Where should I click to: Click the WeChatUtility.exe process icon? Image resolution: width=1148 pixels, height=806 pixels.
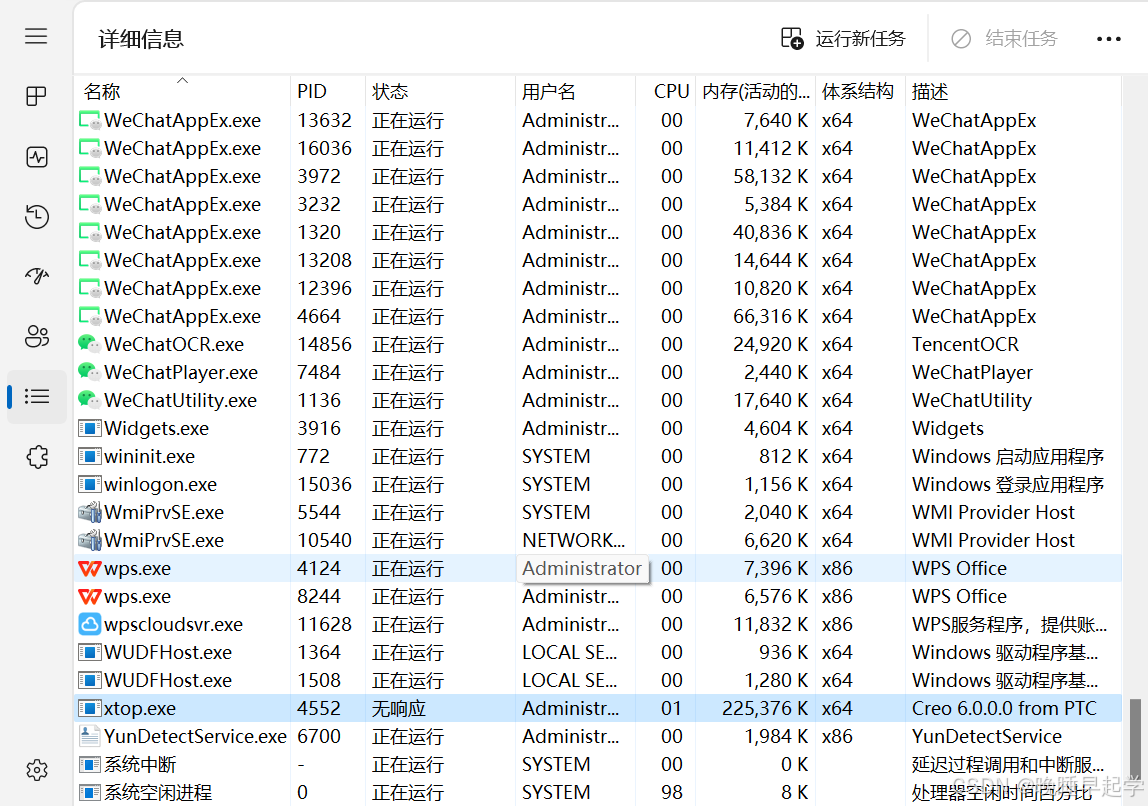(x=89, y=400)
